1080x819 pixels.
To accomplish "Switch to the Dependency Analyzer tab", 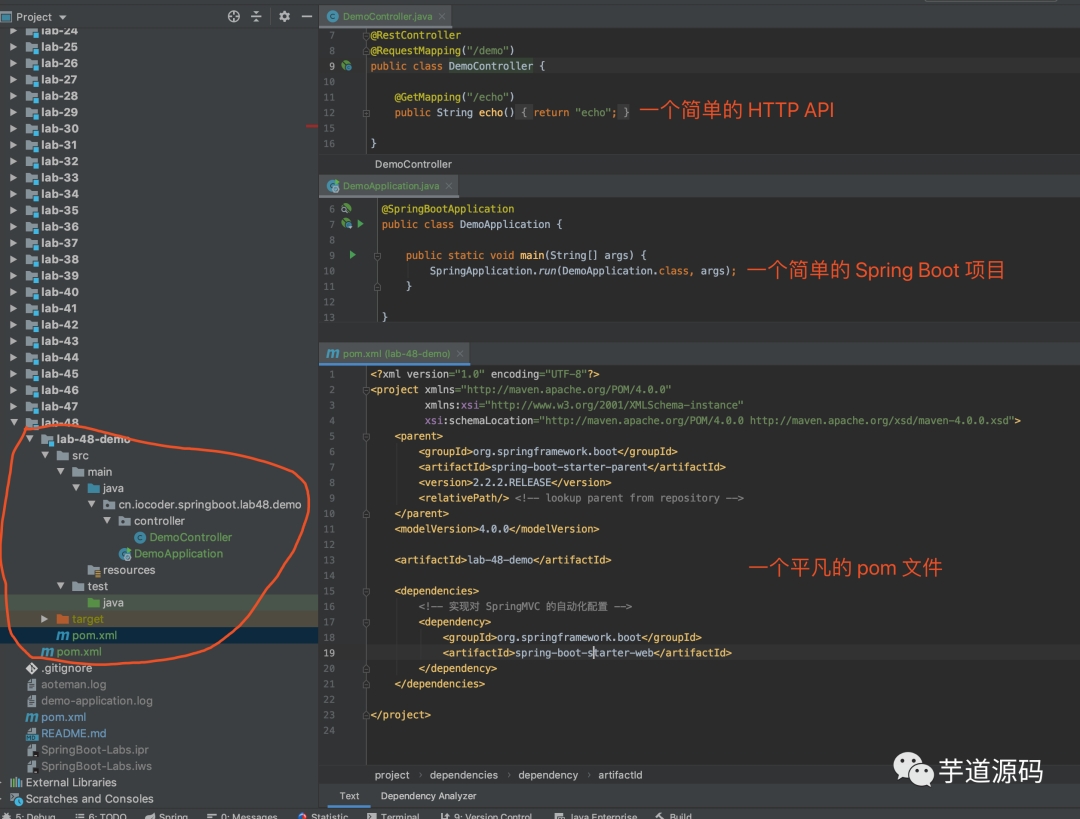I will [428, 796].
